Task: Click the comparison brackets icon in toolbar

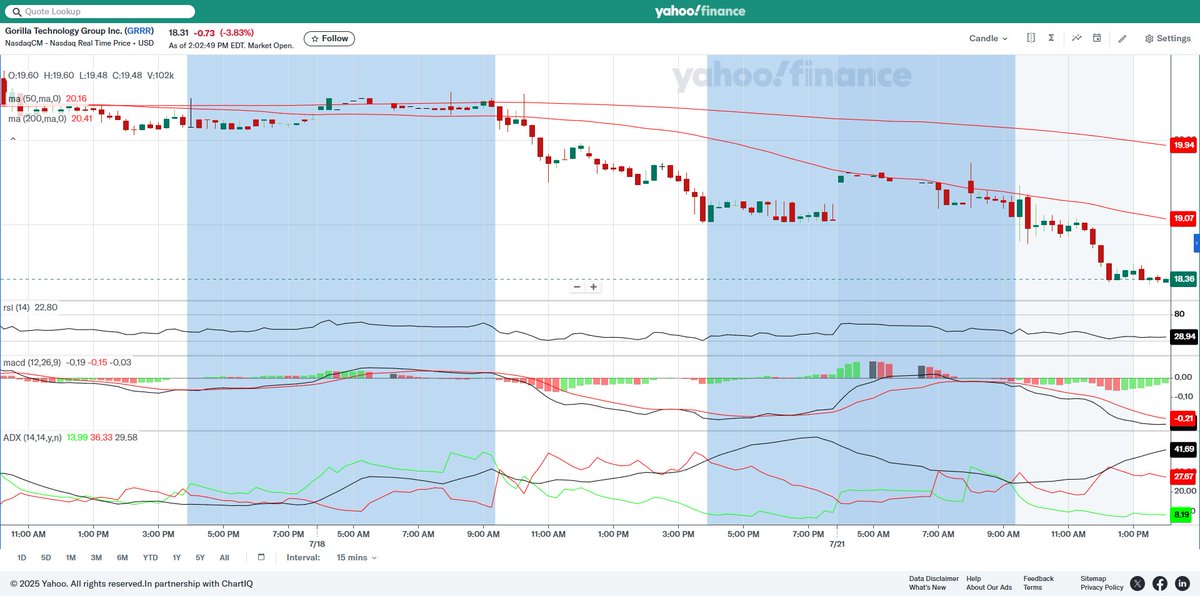Action: click(x=1030, y=38)
